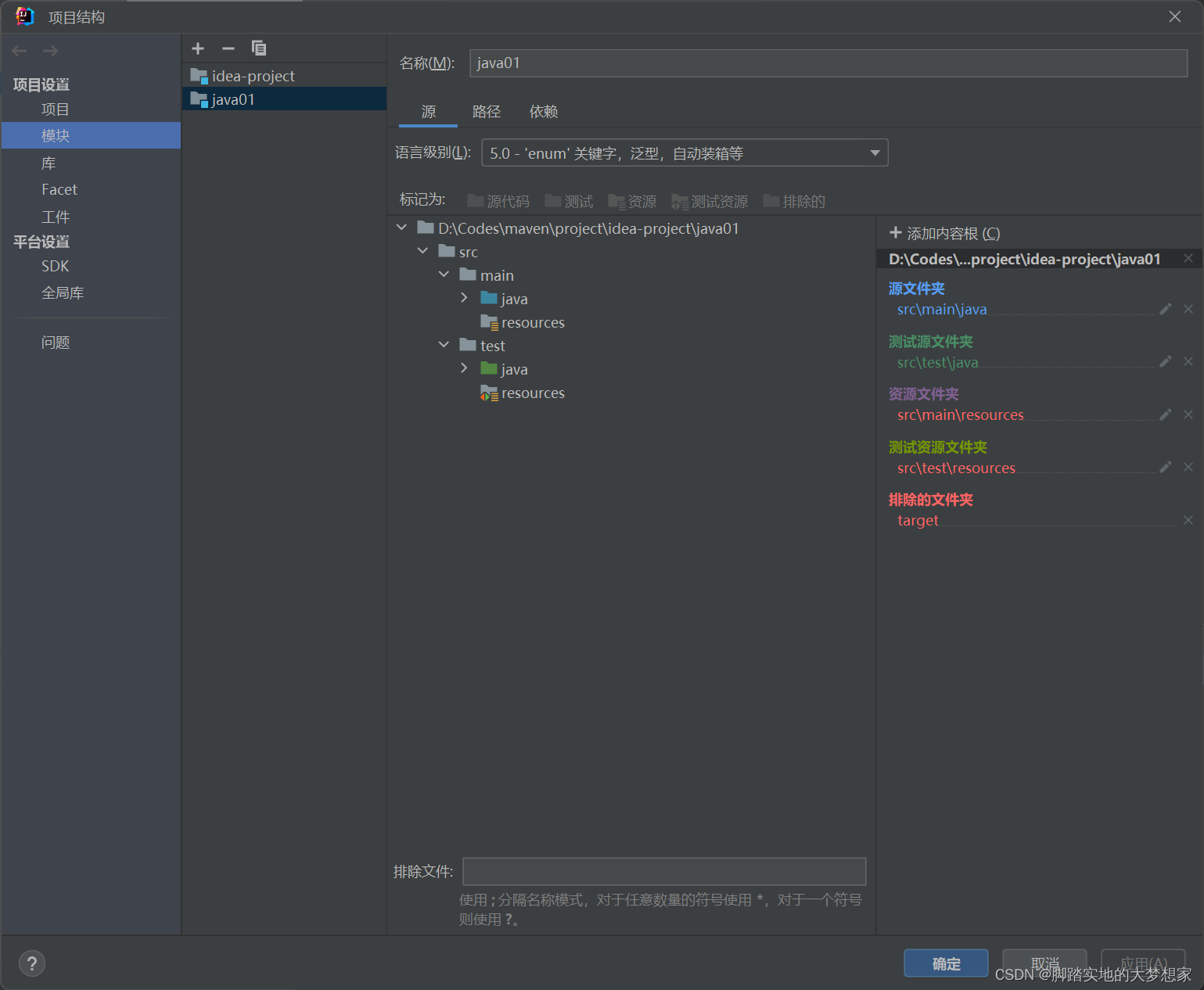Unmark src\test\java test source folder
This screenshot has height=990, width=1204.
[x=1188, y=361]
